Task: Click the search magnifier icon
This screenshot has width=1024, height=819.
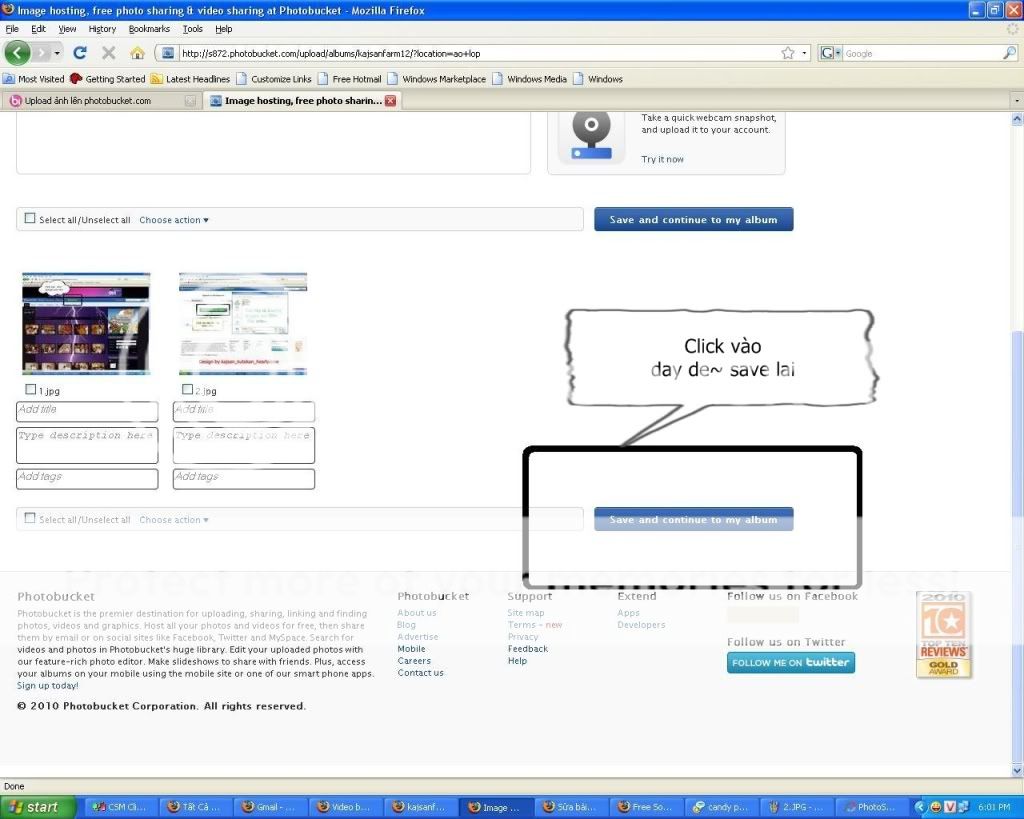Action: 1010,53
